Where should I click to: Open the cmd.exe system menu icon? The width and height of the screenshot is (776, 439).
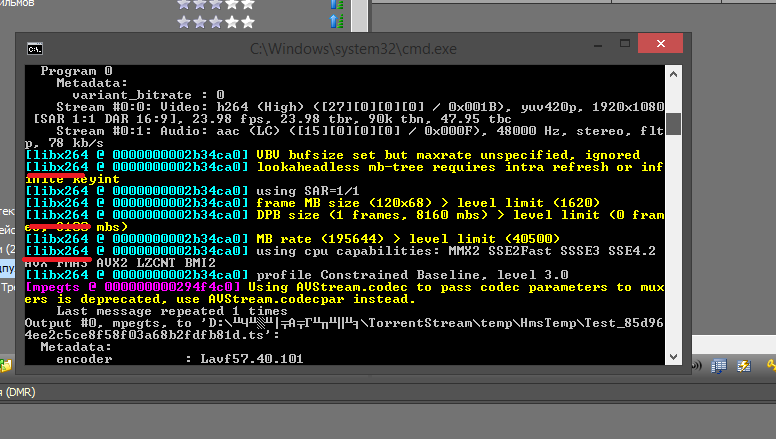34,48
